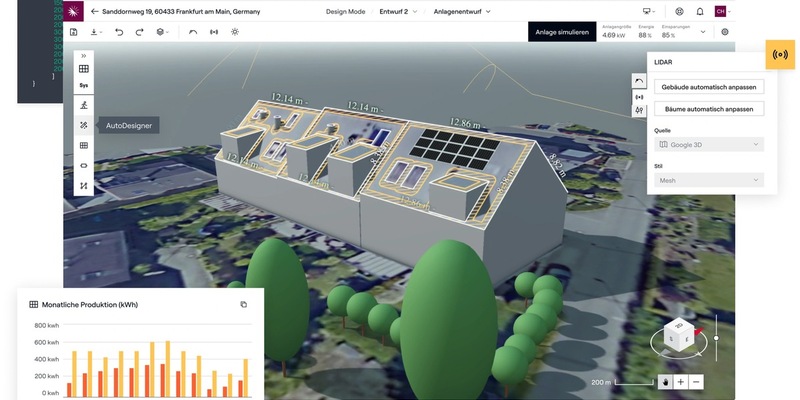Screen dimensions: 800x400
Task: Click the sun path arc icon in the top toolbar
Action: 193,32
